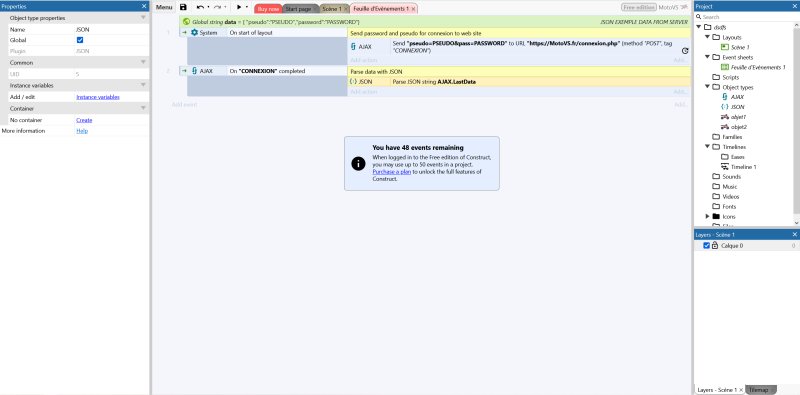The width and height of the screenshot is (800, 395).
Task: Click the info icon in the events remaining notice
Action: [x=359, y=163]
